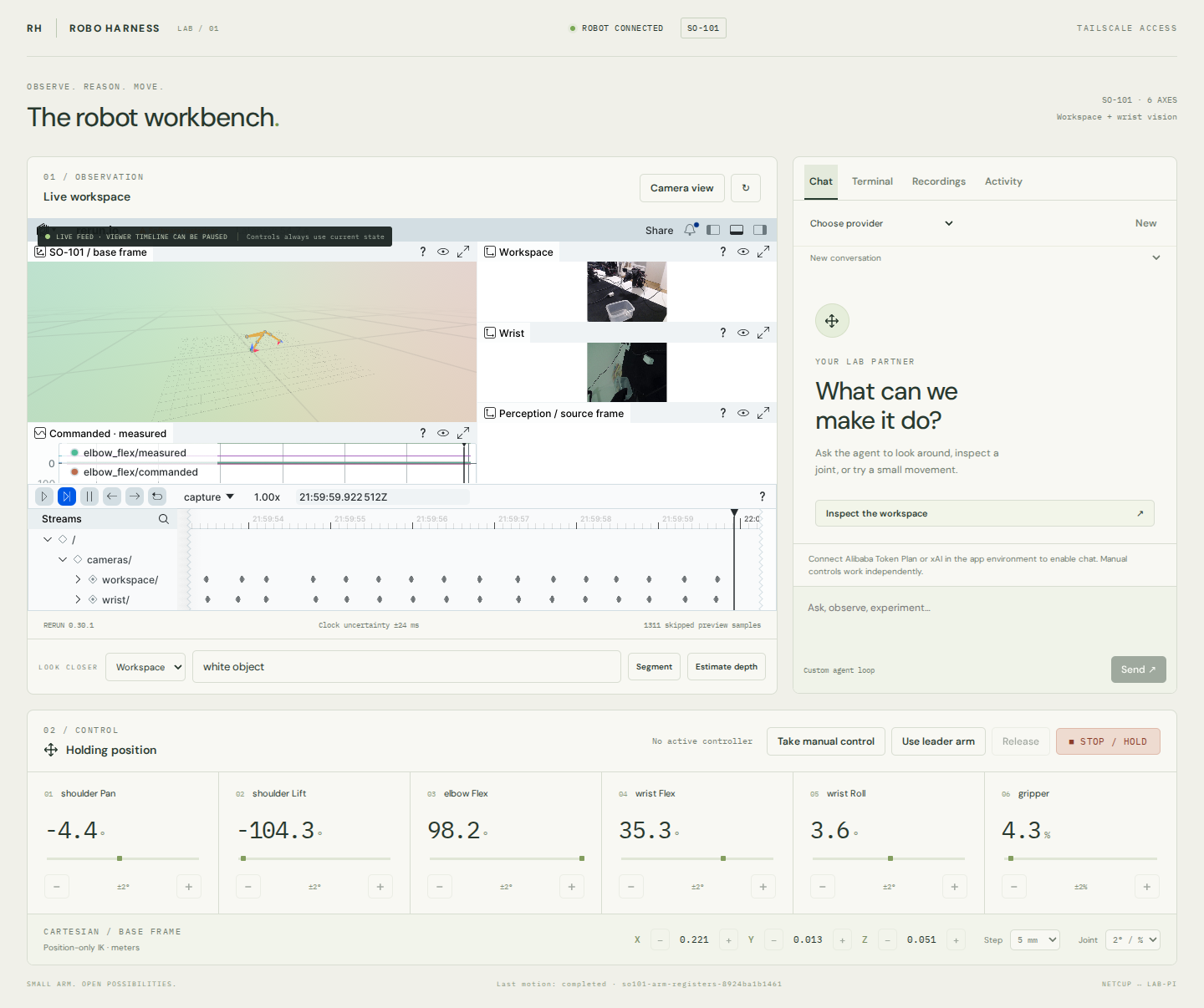1204x1008 pixels.
Task: Click the Inspect the workspace suggestion
Action: pos(985,513)
